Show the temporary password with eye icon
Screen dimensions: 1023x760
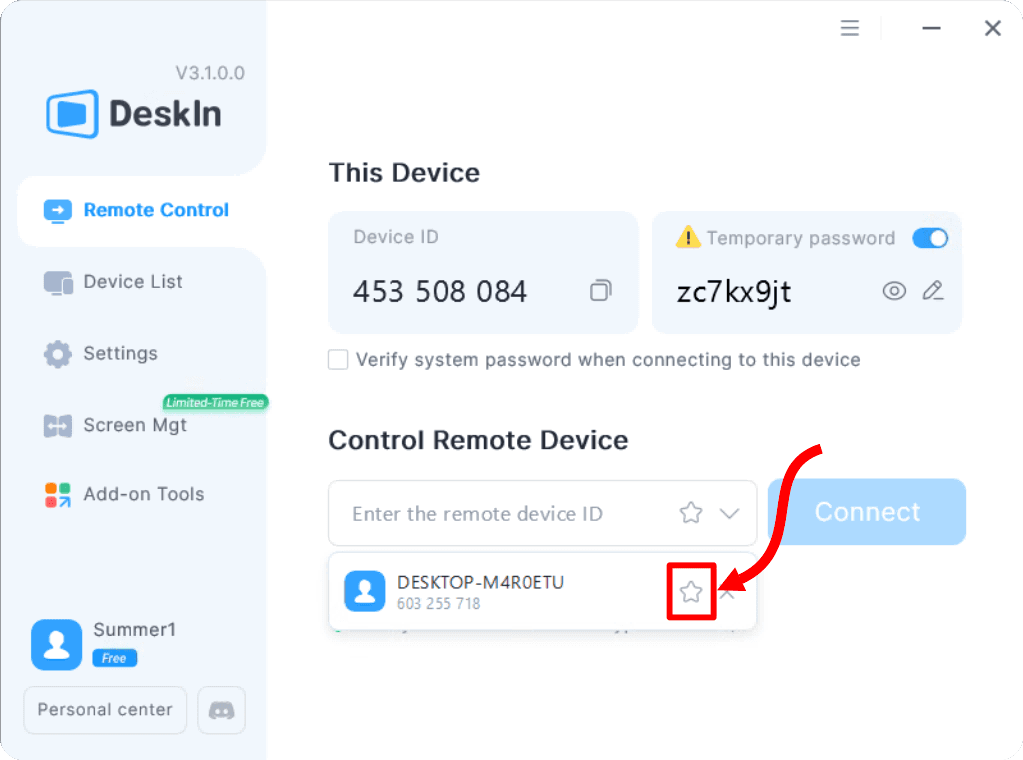coord(894,291)
